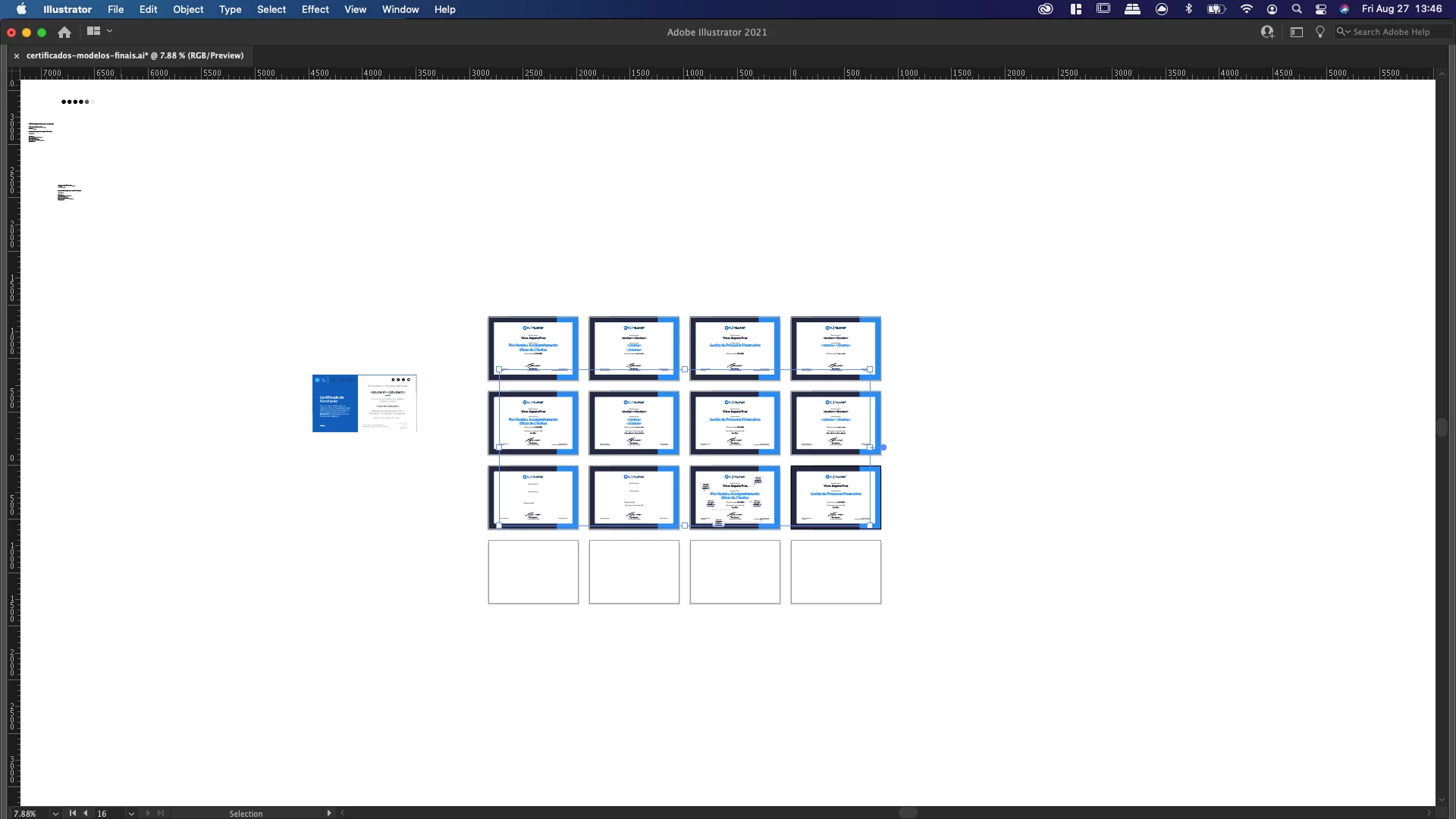1456x819 pixels.
Task: Open the workspace switcher panel icon
Action: tap(1297, 32)
